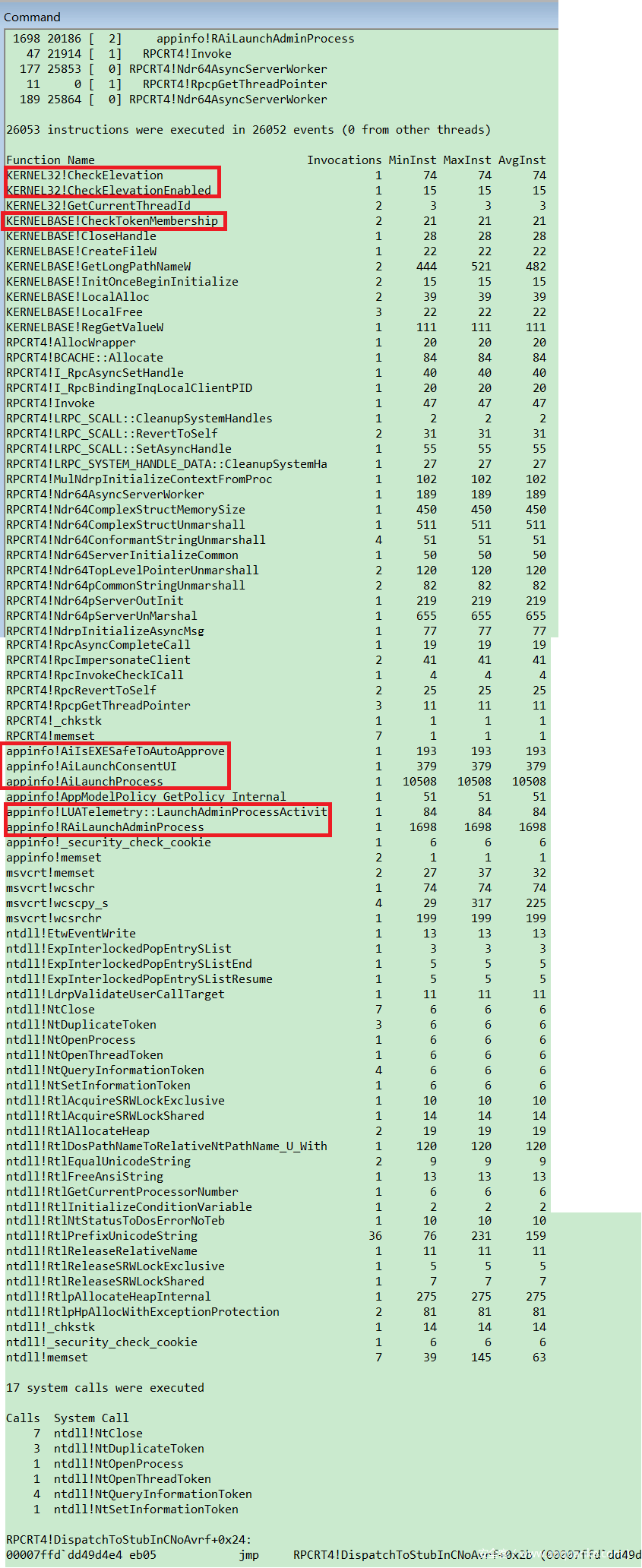Select RPCRT4!I_RpcBindingInqLocalClientPID row

(276, 387)
